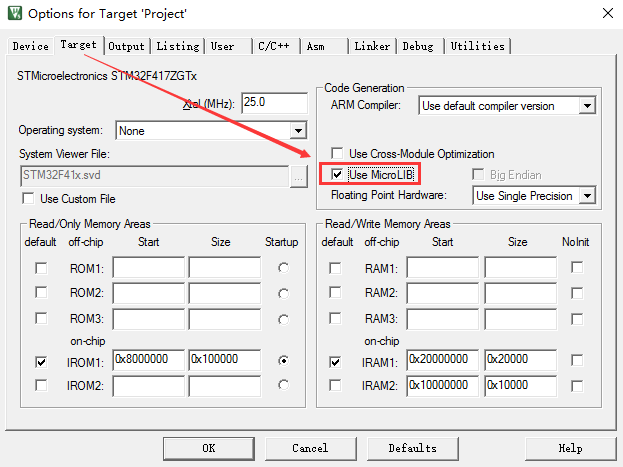Switch to the Device tab
This screenshot has width=623, height=467.
pos(31,46)
